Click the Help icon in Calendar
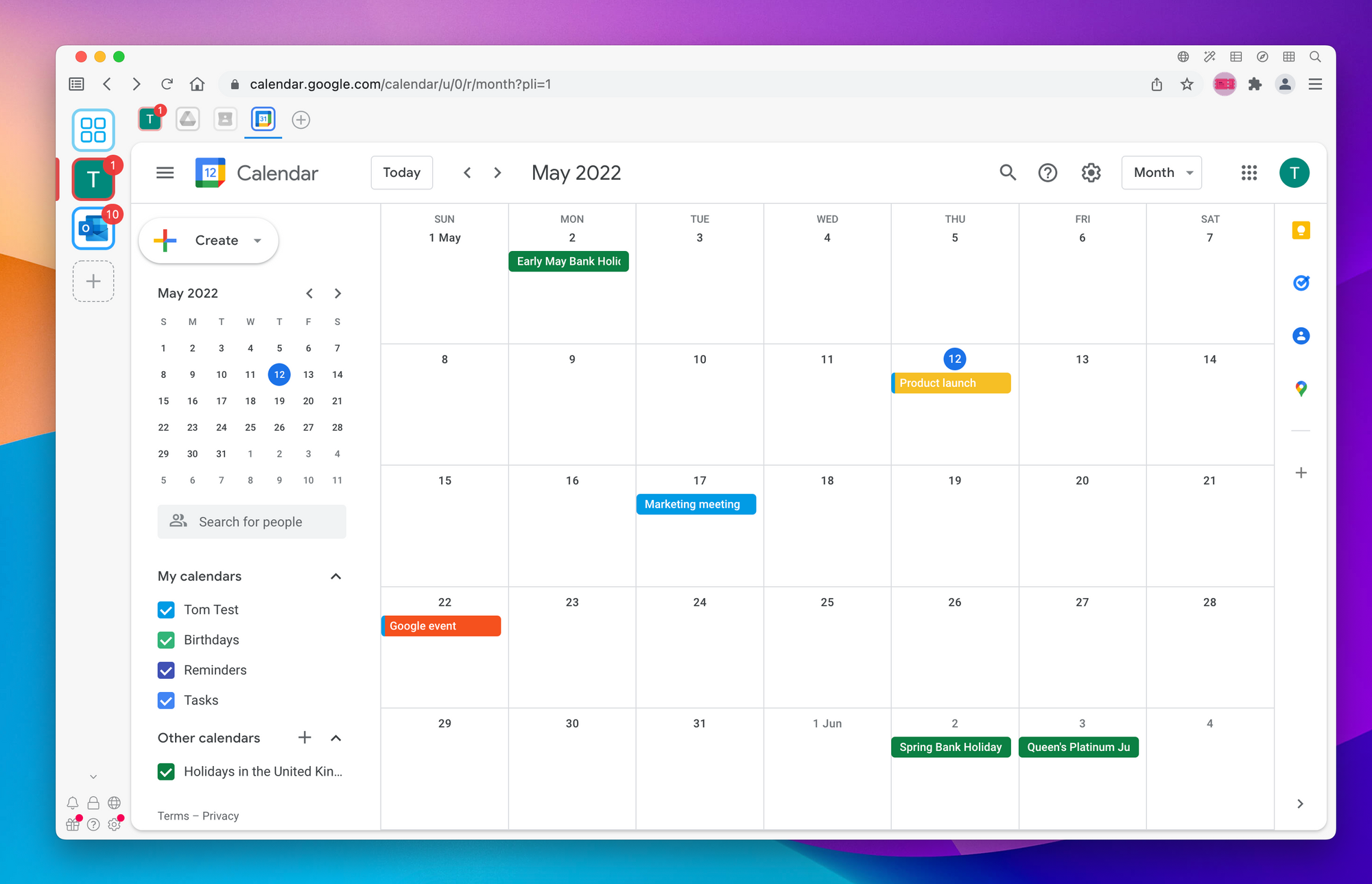Viewport: 1372px width, 884px height. [1048, 172]
